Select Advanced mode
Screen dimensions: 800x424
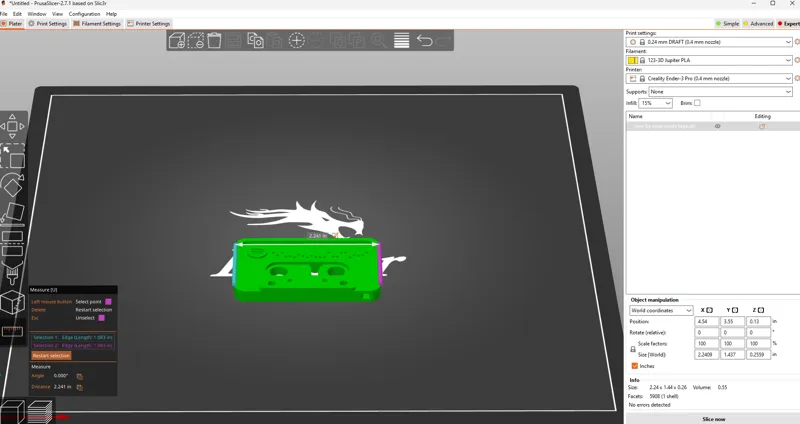(758, 23)
